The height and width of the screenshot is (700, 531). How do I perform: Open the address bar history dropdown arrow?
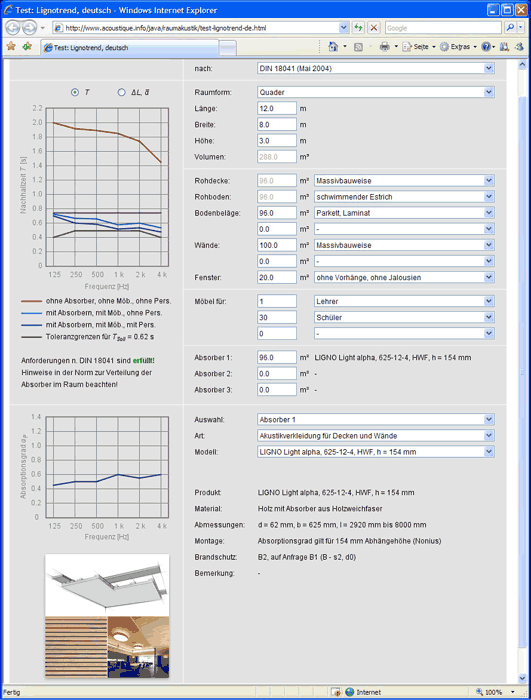pos(343,28)
